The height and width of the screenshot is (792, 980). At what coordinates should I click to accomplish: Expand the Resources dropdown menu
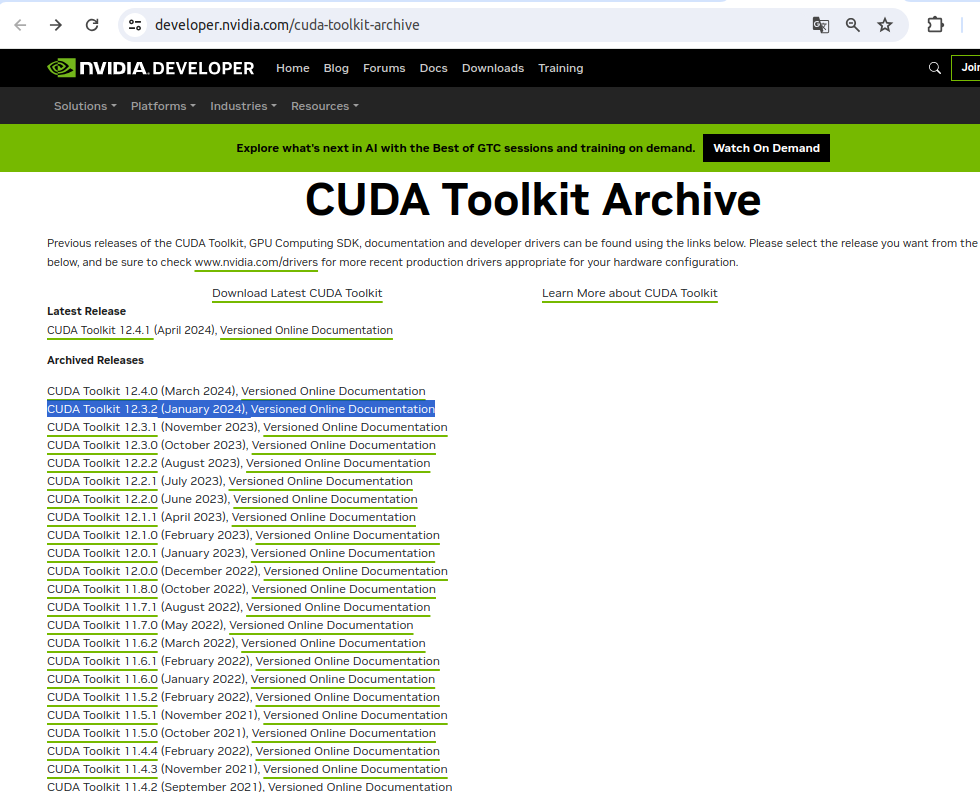tap(324, 106)
